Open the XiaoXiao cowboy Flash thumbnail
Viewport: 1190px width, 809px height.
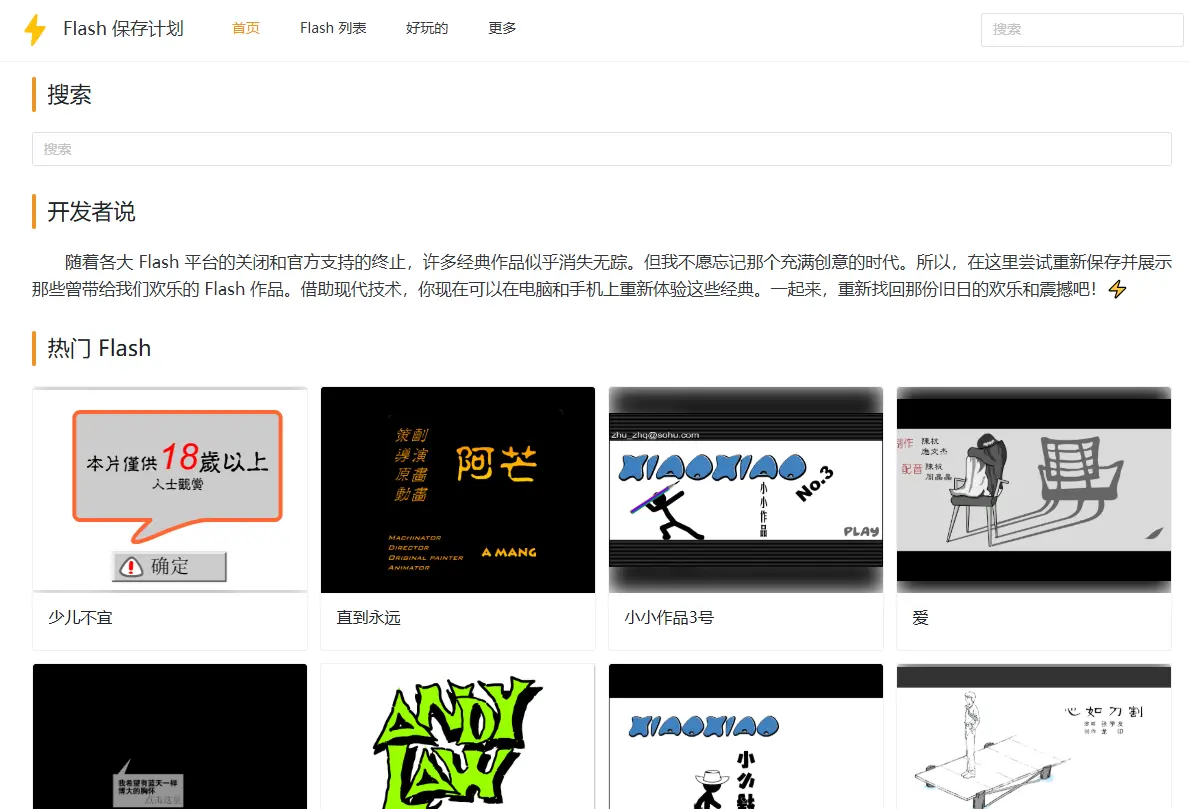pos(745,737)
